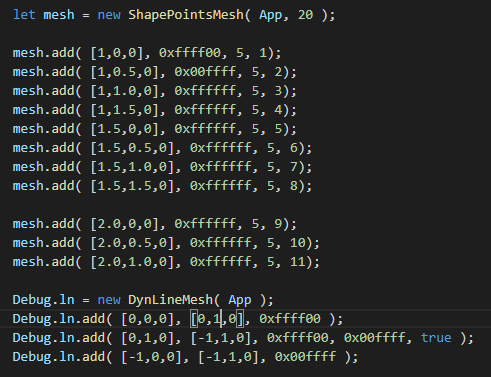Click the trailing number 10 in mesh.add
This screenshot has width=491, height=377.
[298, 243]
